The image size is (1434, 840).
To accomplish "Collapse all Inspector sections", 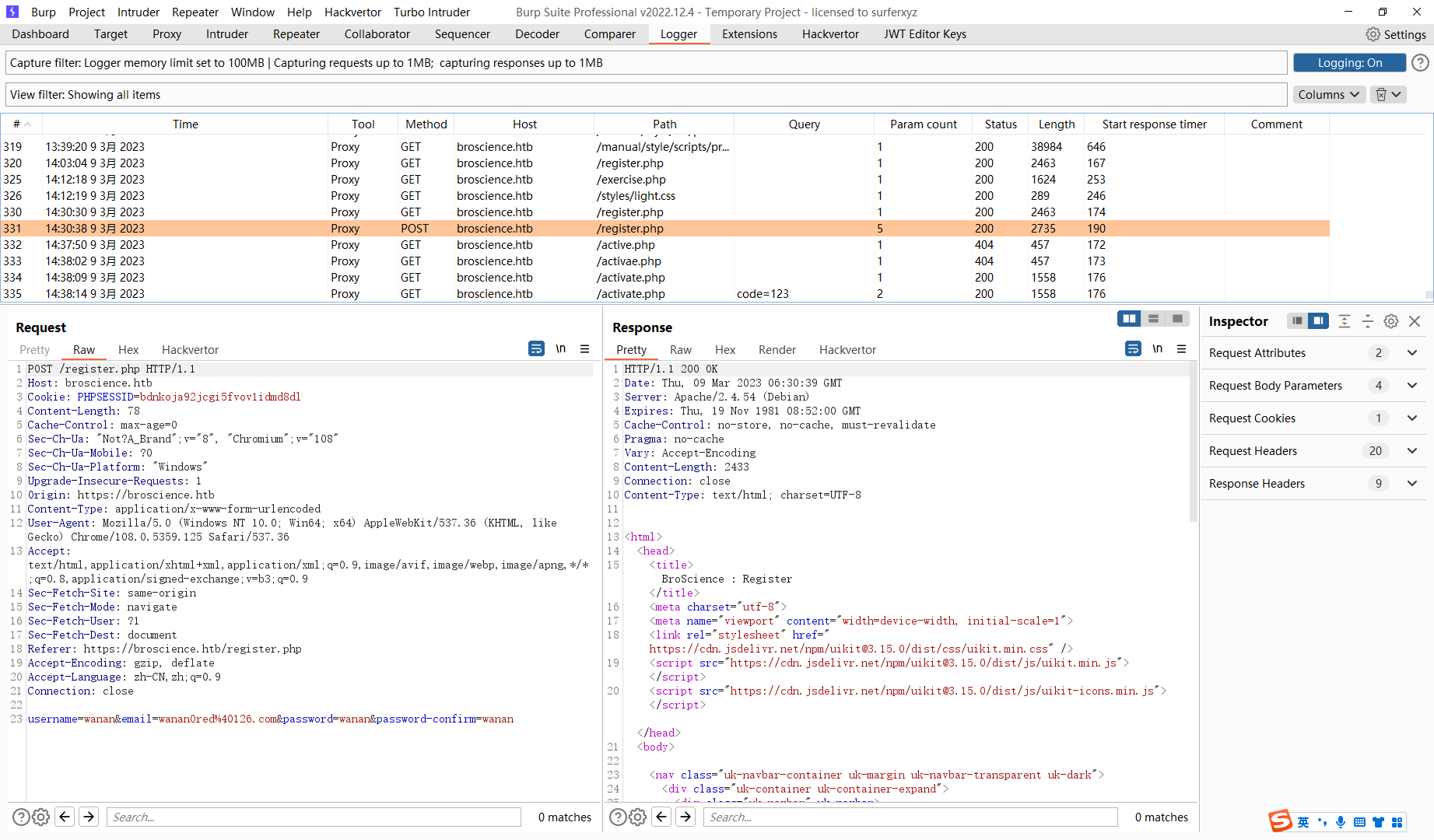I will (1368, 321).
